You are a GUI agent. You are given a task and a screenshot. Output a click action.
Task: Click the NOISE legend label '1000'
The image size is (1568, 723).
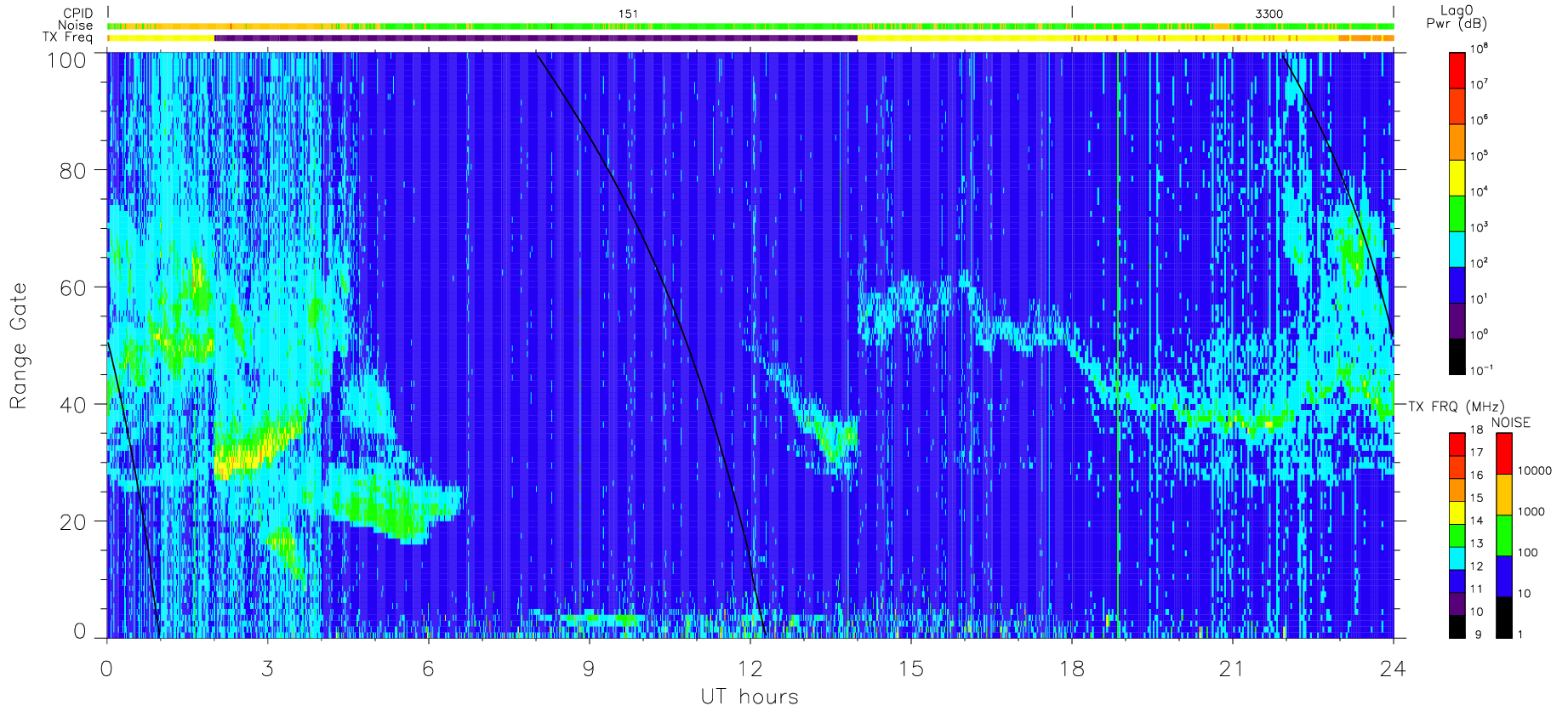pos(1531,511)
